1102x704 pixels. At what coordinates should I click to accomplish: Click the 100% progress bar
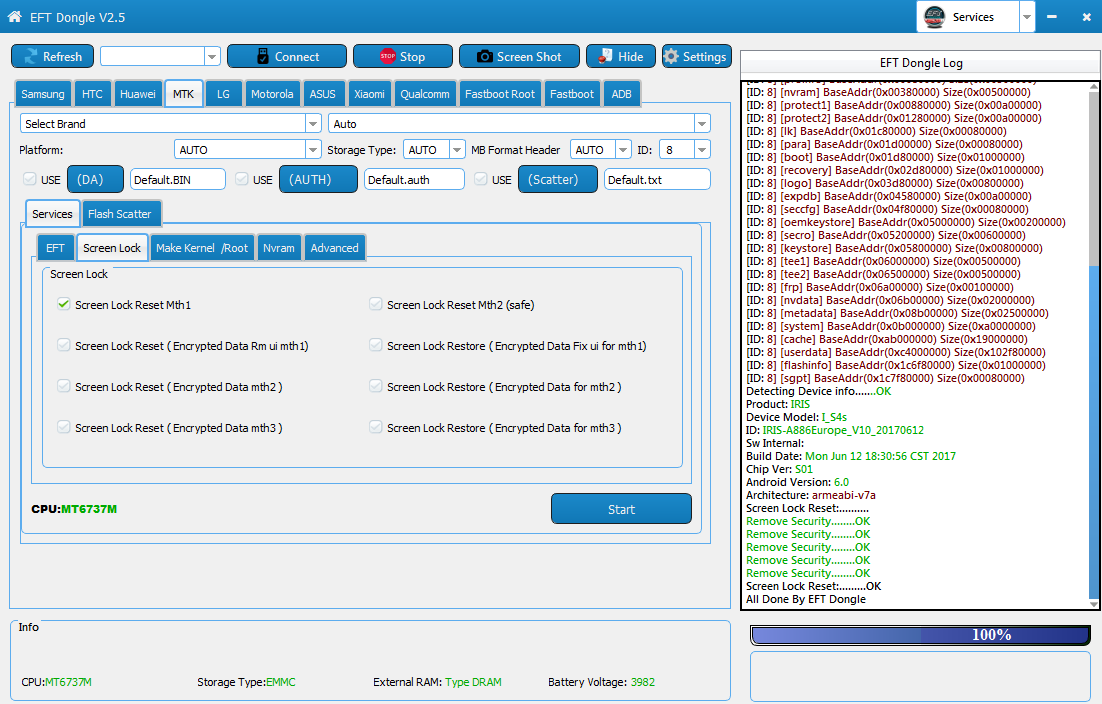[919, 635]
